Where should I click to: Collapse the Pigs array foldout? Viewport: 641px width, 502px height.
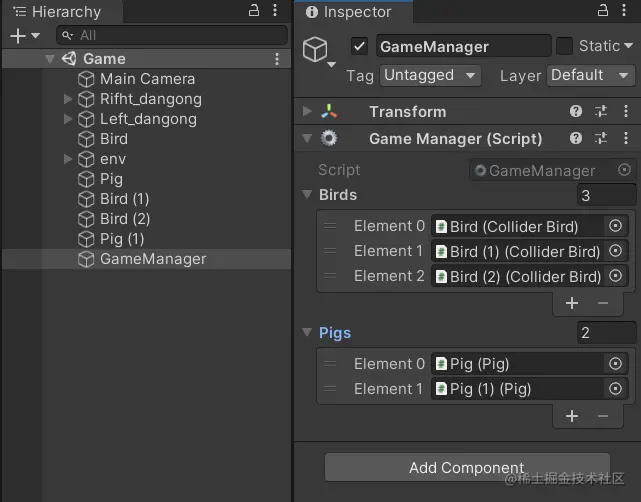(x=307, y=332)
